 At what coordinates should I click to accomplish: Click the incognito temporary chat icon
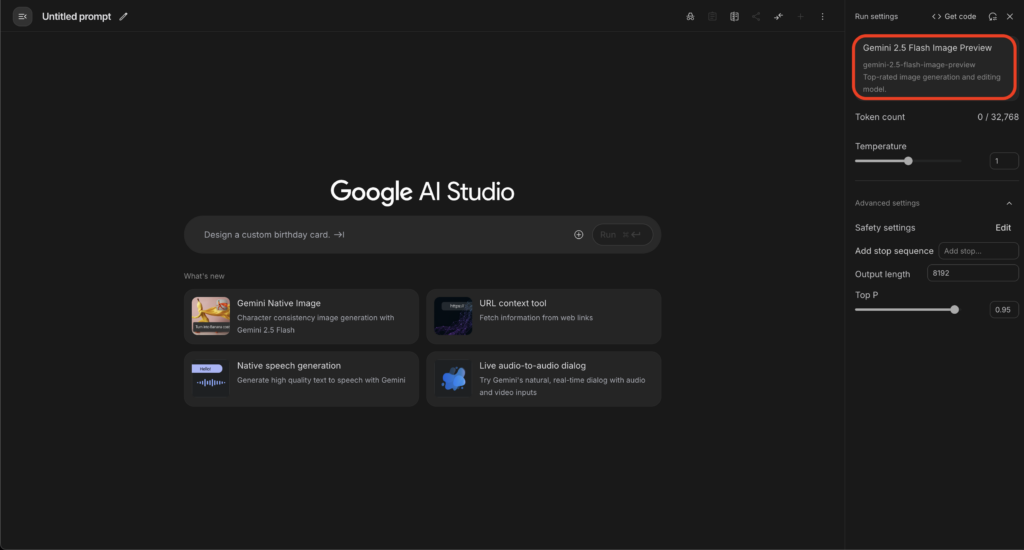pyautogui.click(x=690, y=17)
